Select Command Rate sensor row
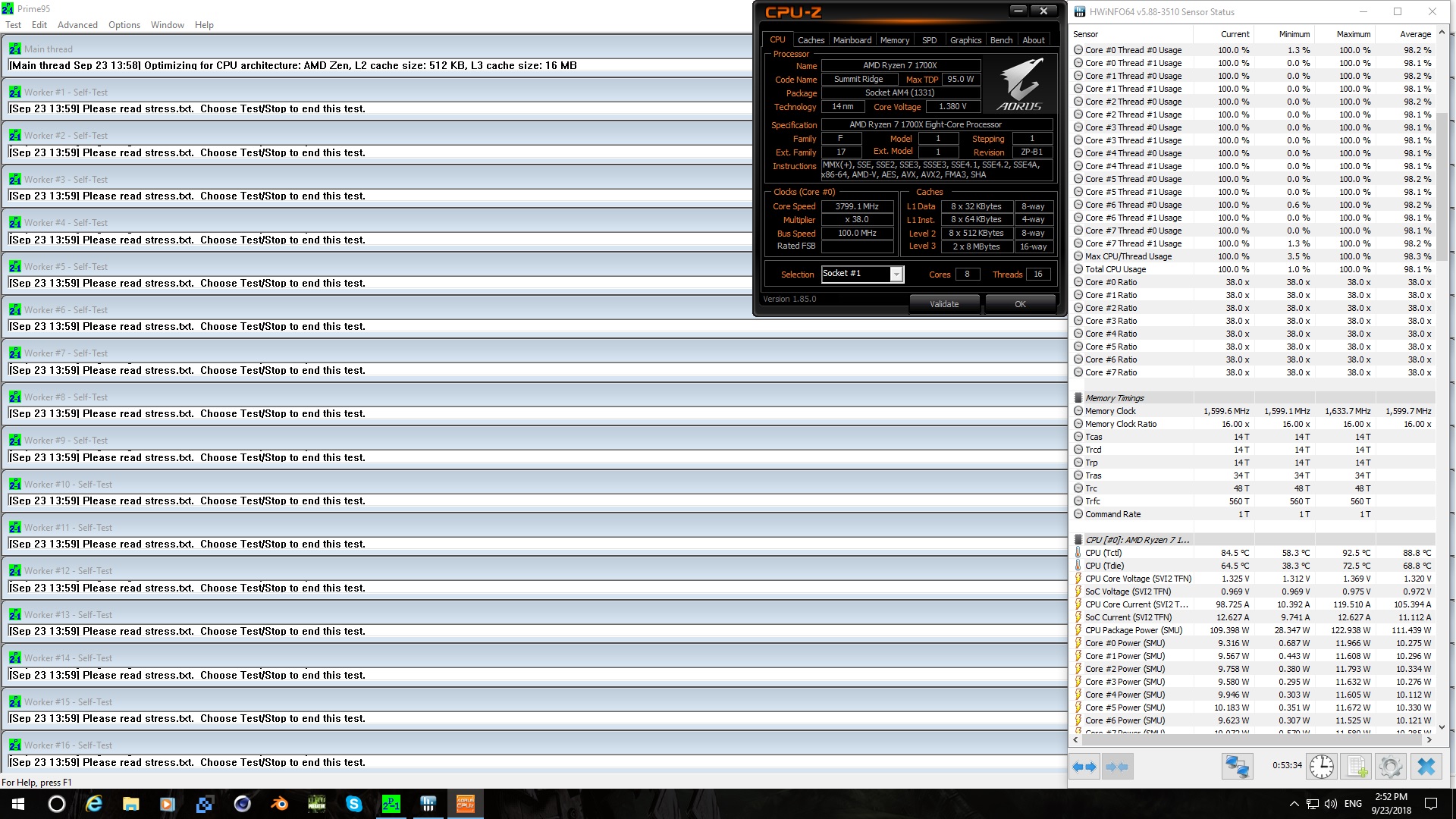This screenshot has width=1456, height=819. coord(1252,514)
